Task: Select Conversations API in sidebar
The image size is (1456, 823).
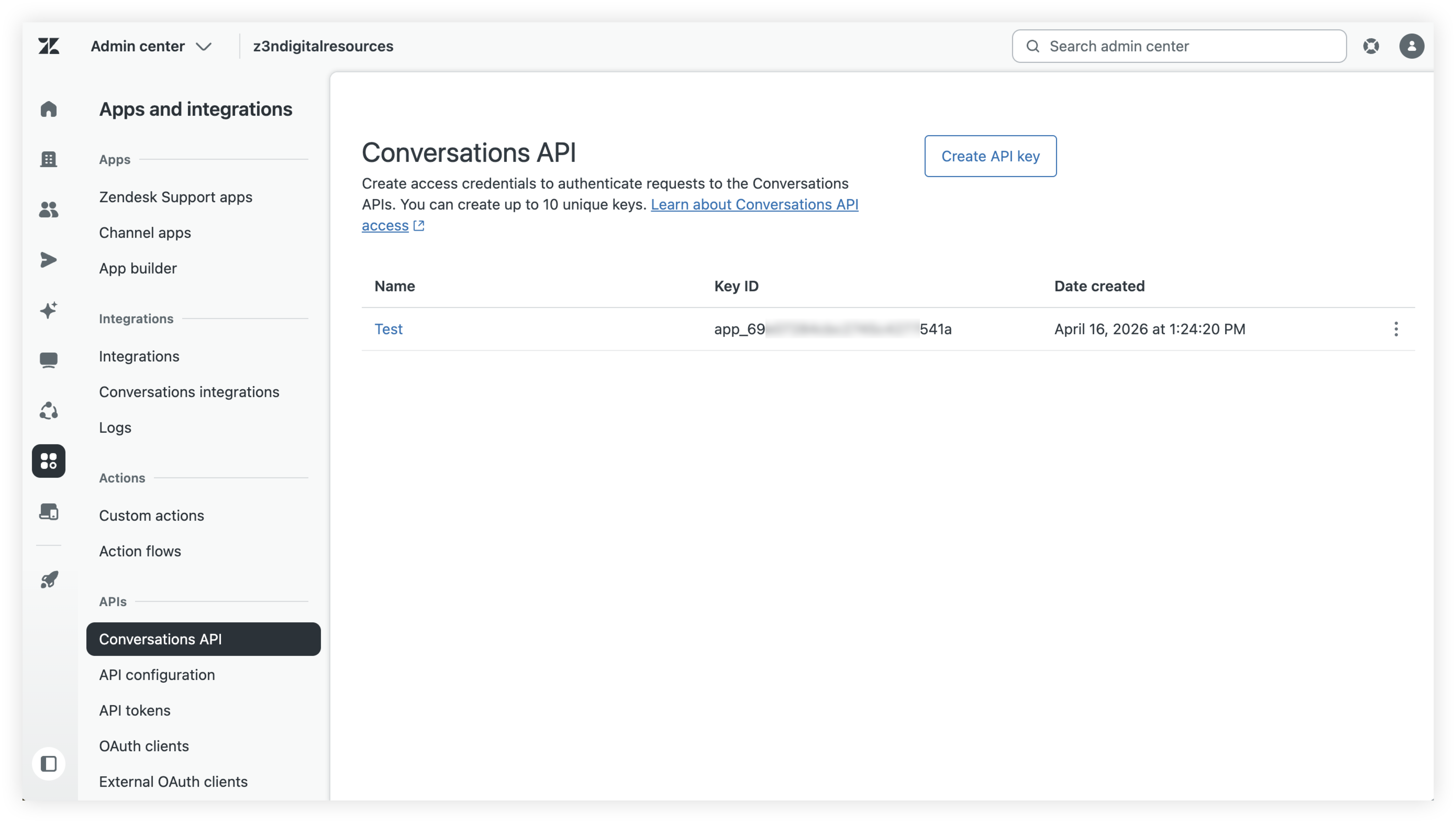Action: (203, 639)
